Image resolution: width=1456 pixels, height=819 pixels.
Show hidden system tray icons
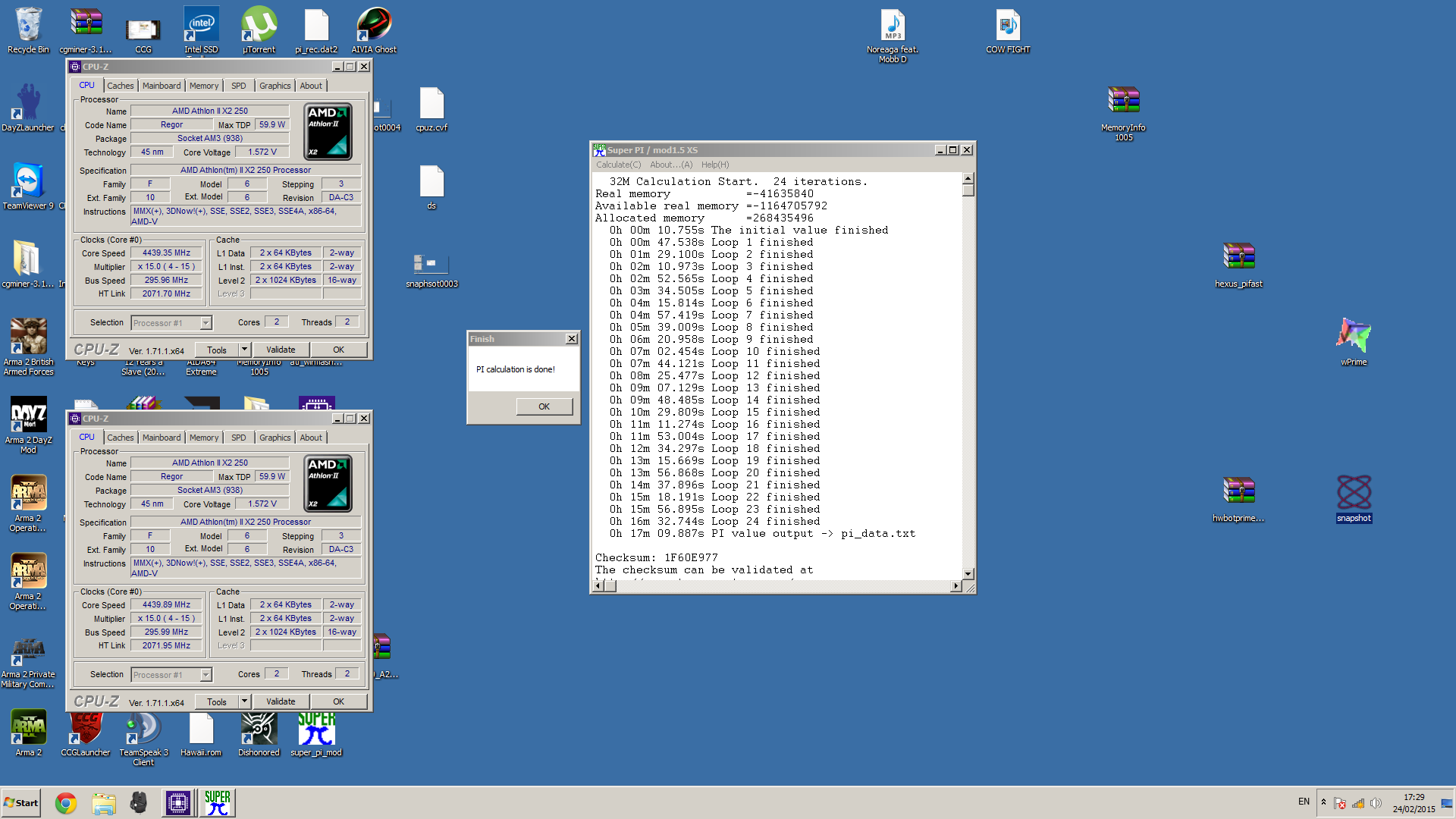(x=1323, y=802)
